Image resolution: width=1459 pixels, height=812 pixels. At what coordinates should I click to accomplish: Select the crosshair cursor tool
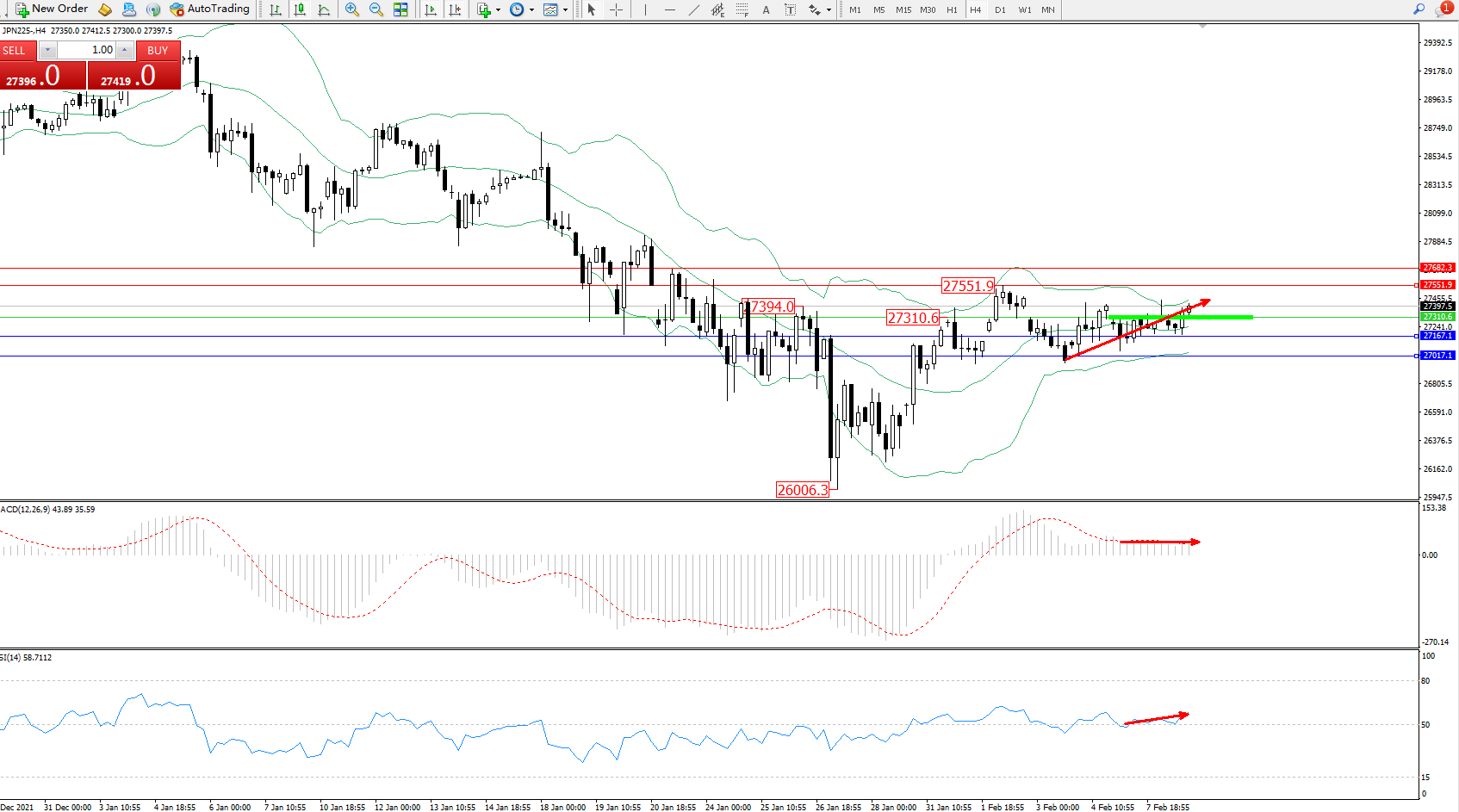pyautogui.click(x=617, y=9)
